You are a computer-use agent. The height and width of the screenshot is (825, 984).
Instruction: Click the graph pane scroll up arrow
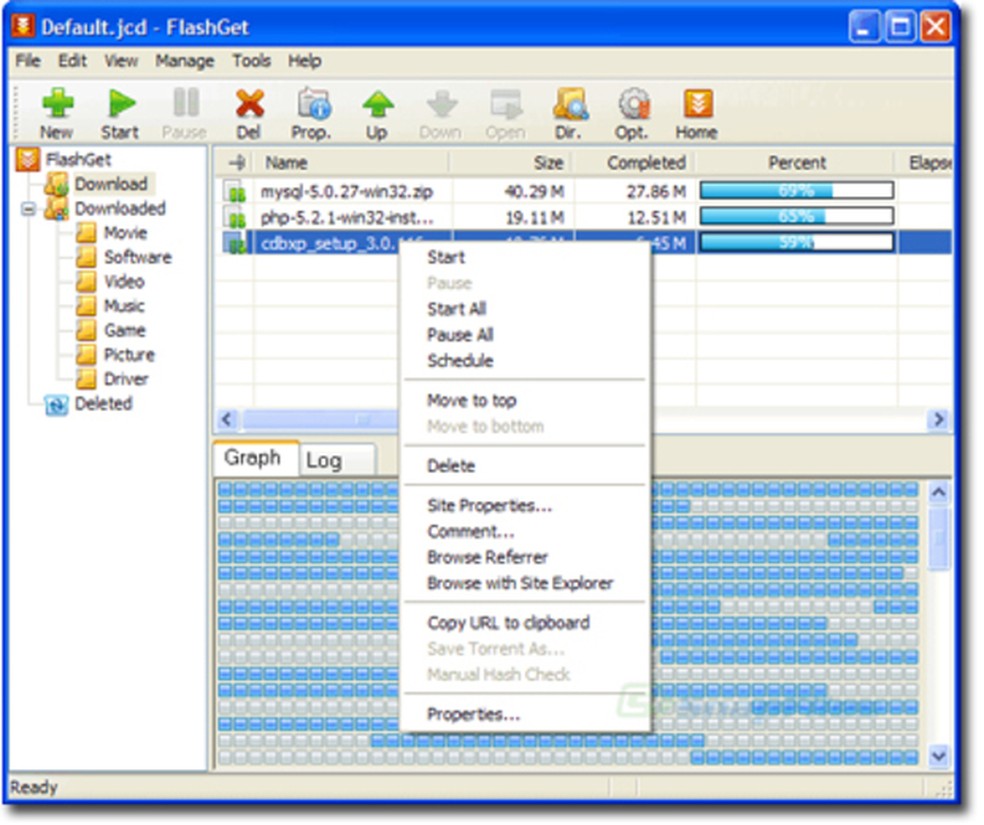click(938, 492)
